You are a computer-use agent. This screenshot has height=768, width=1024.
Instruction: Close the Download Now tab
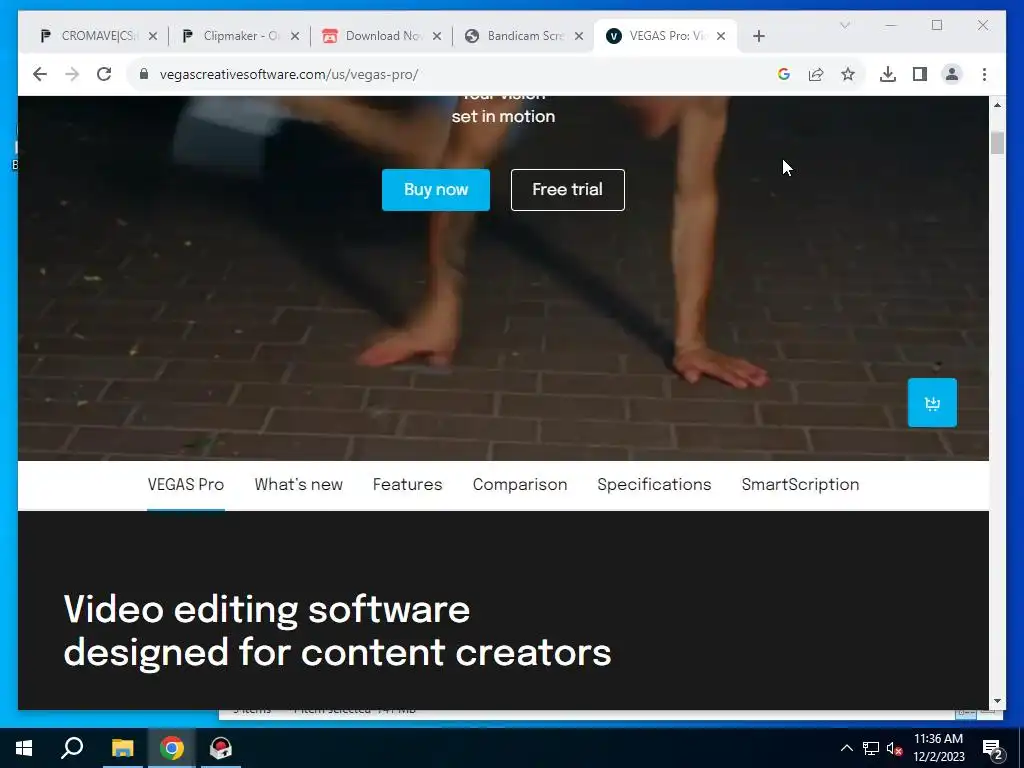click(x=437, y=36)
